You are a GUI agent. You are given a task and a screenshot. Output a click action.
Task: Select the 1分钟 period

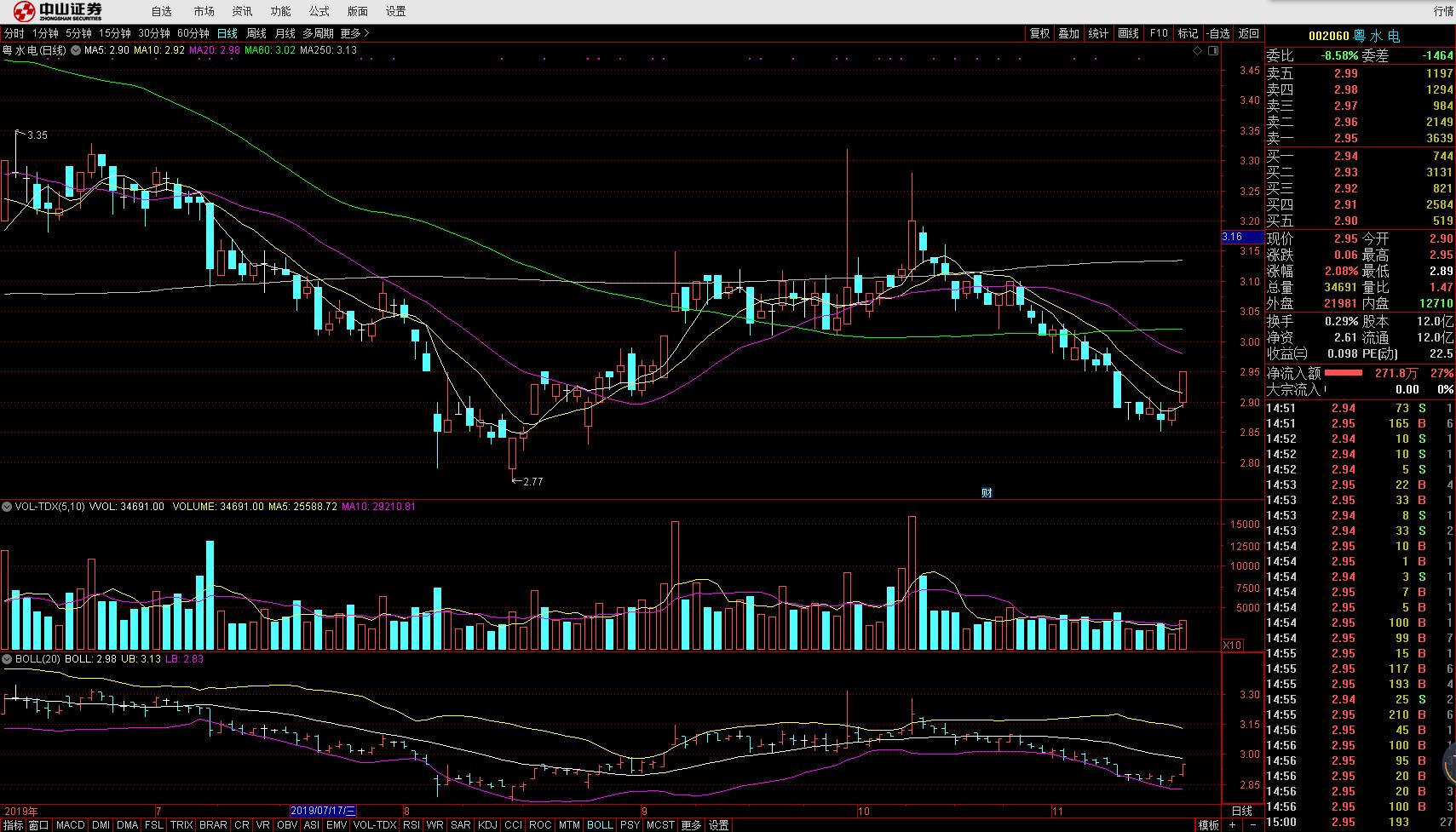[x=46, y=33]
